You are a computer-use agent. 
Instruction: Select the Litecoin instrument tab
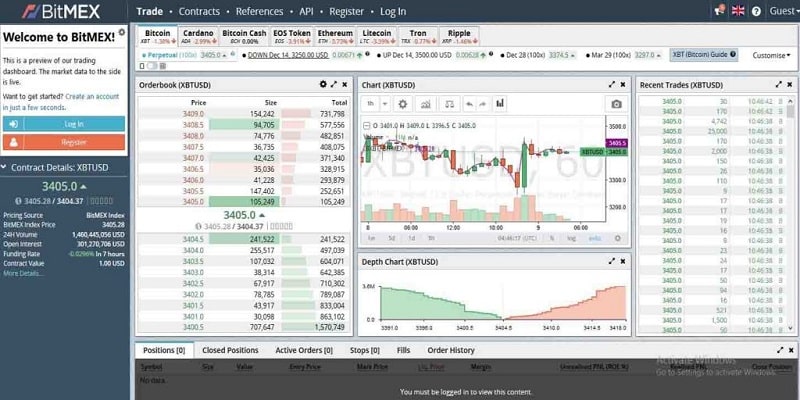(x=377, y=36)
